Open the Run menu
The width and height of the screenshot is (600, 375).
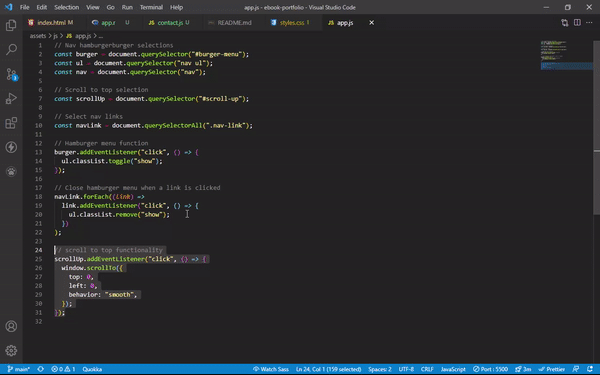point(127,7)
